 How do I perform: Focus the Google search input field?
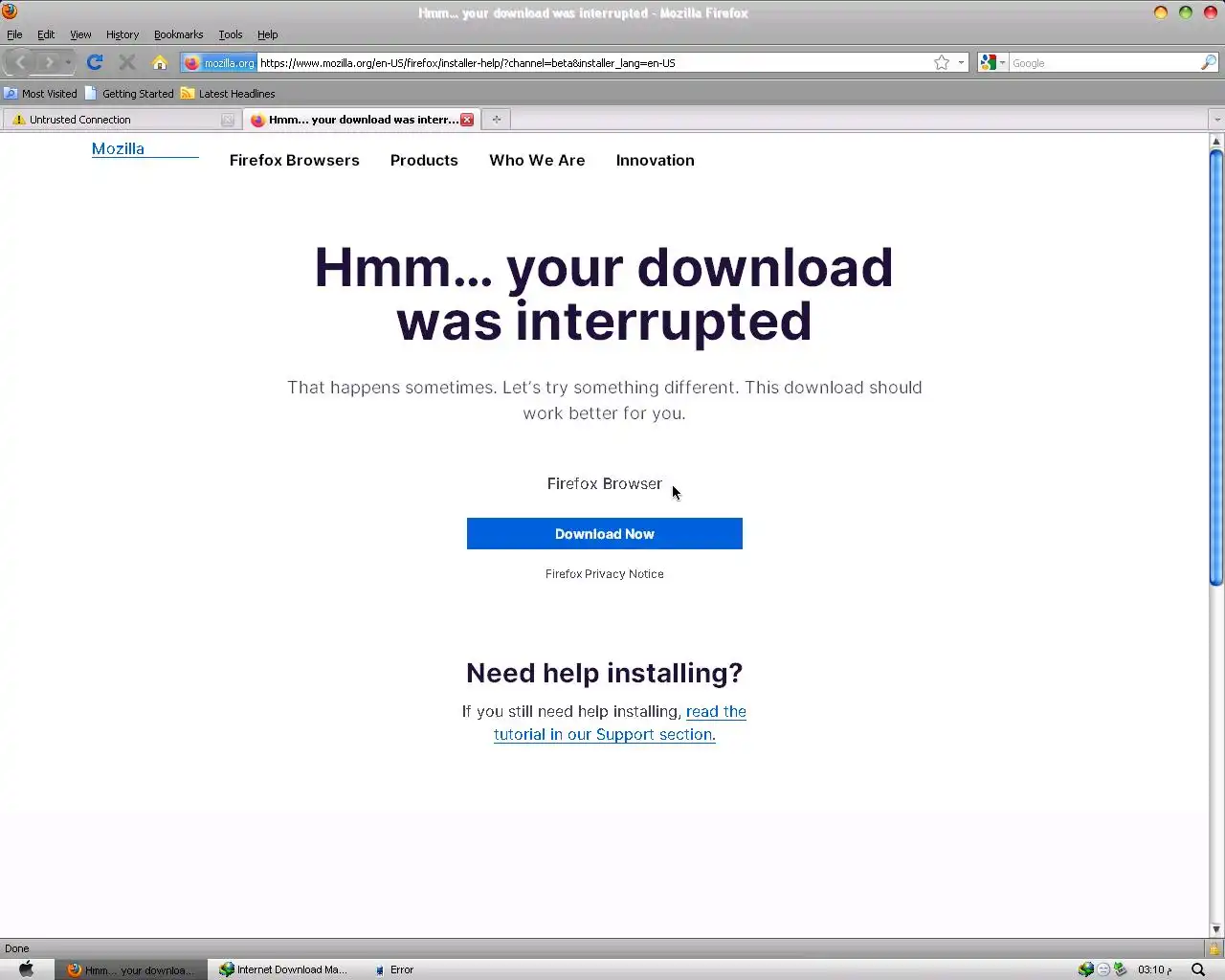pos(1105,62)
